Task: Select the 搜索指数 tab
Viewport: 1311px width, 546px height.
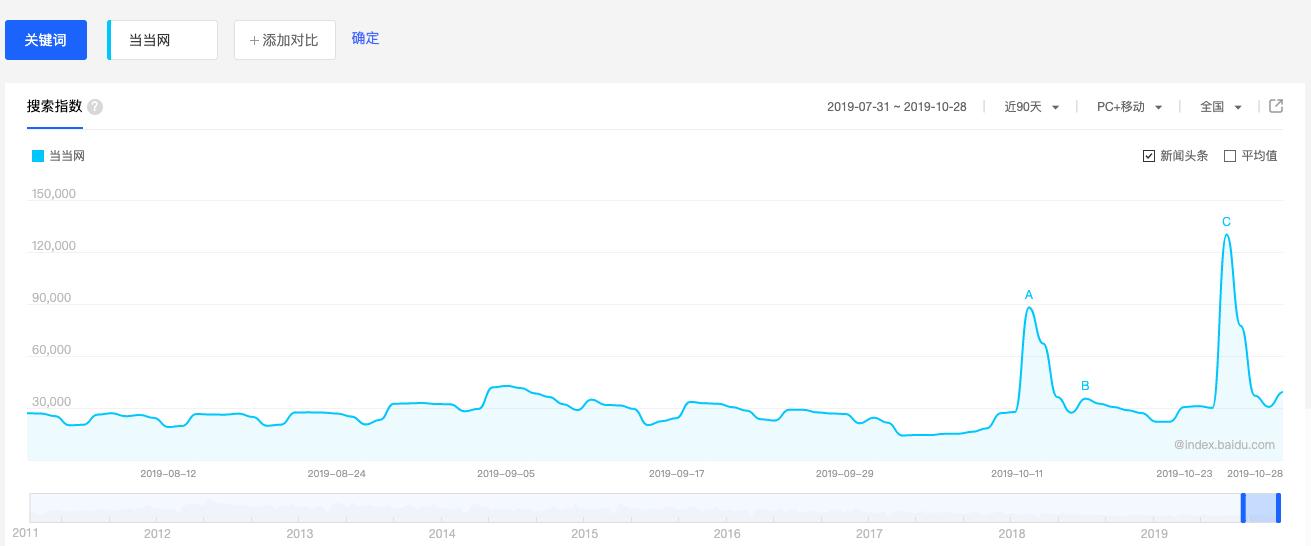Action: pyautogui.click(x=54, y=106)
